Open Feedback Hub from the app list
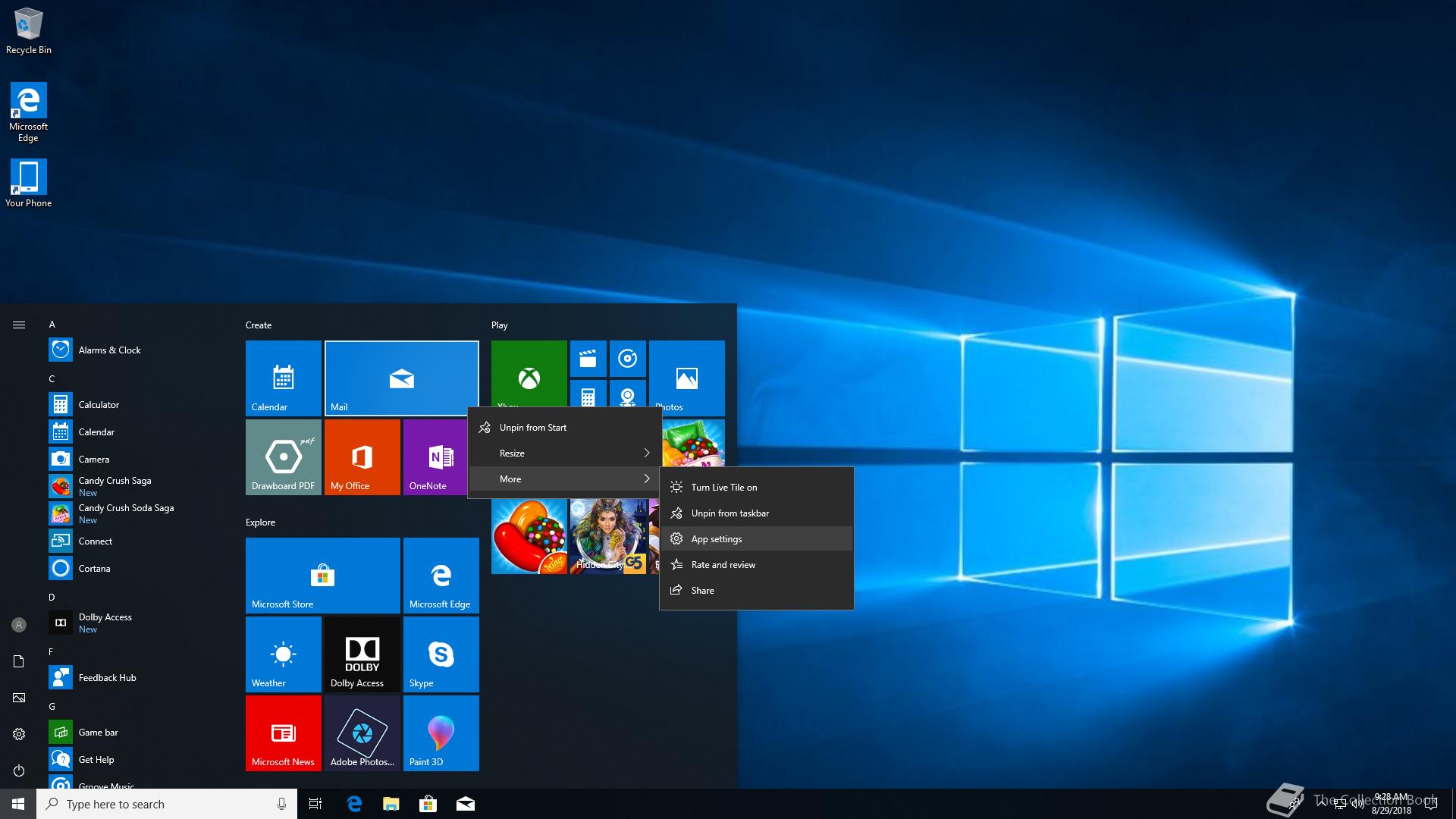This screenshot has width=1456, height=819. pyautogui.click(x=107, y=678)
